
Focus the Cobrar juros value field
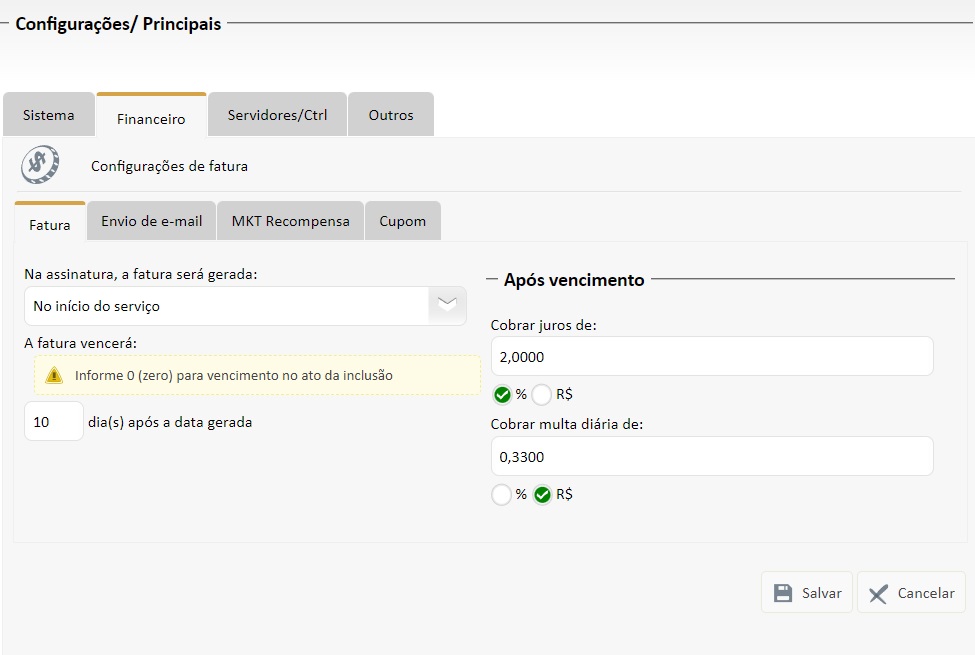point(711,356)
